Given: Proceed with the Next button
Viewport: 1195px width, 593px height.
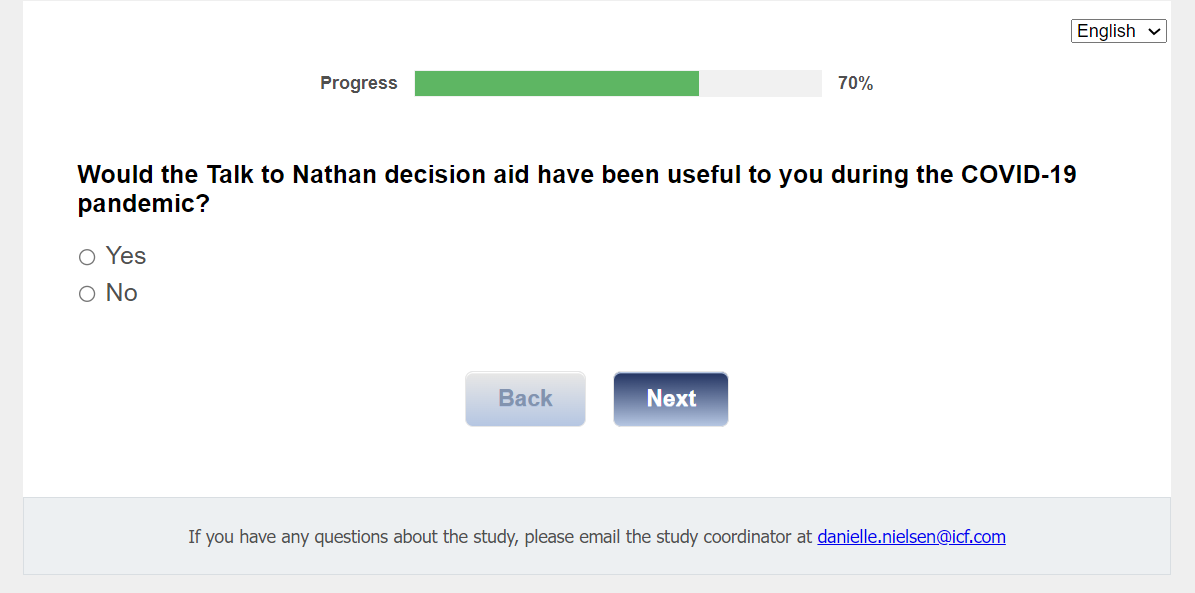Looking at the screenshot, I should 670,399.
